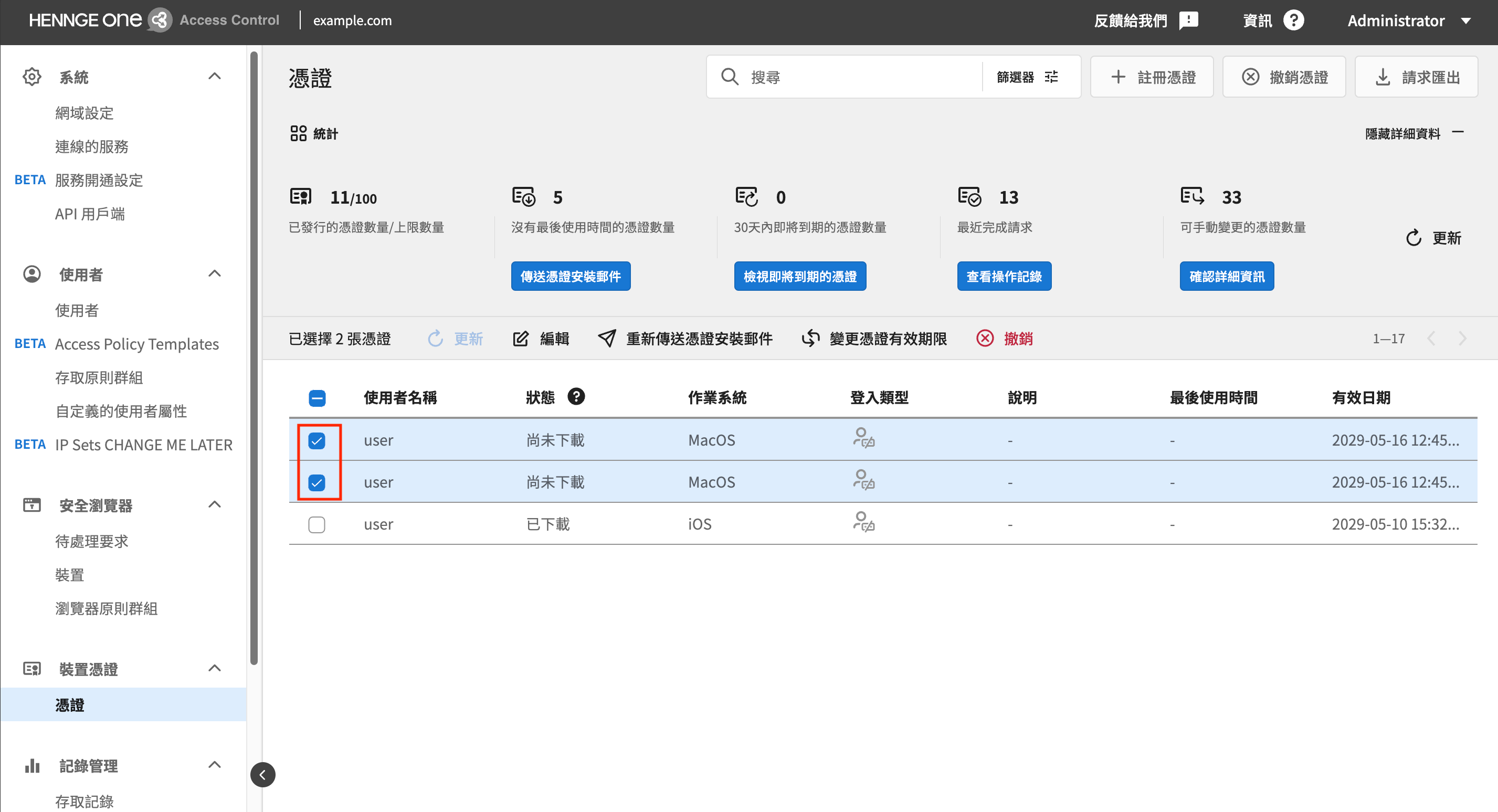Click the Device Certificates icon in the sidebar
Screen dimensions: 1498x812
(32, 669)
